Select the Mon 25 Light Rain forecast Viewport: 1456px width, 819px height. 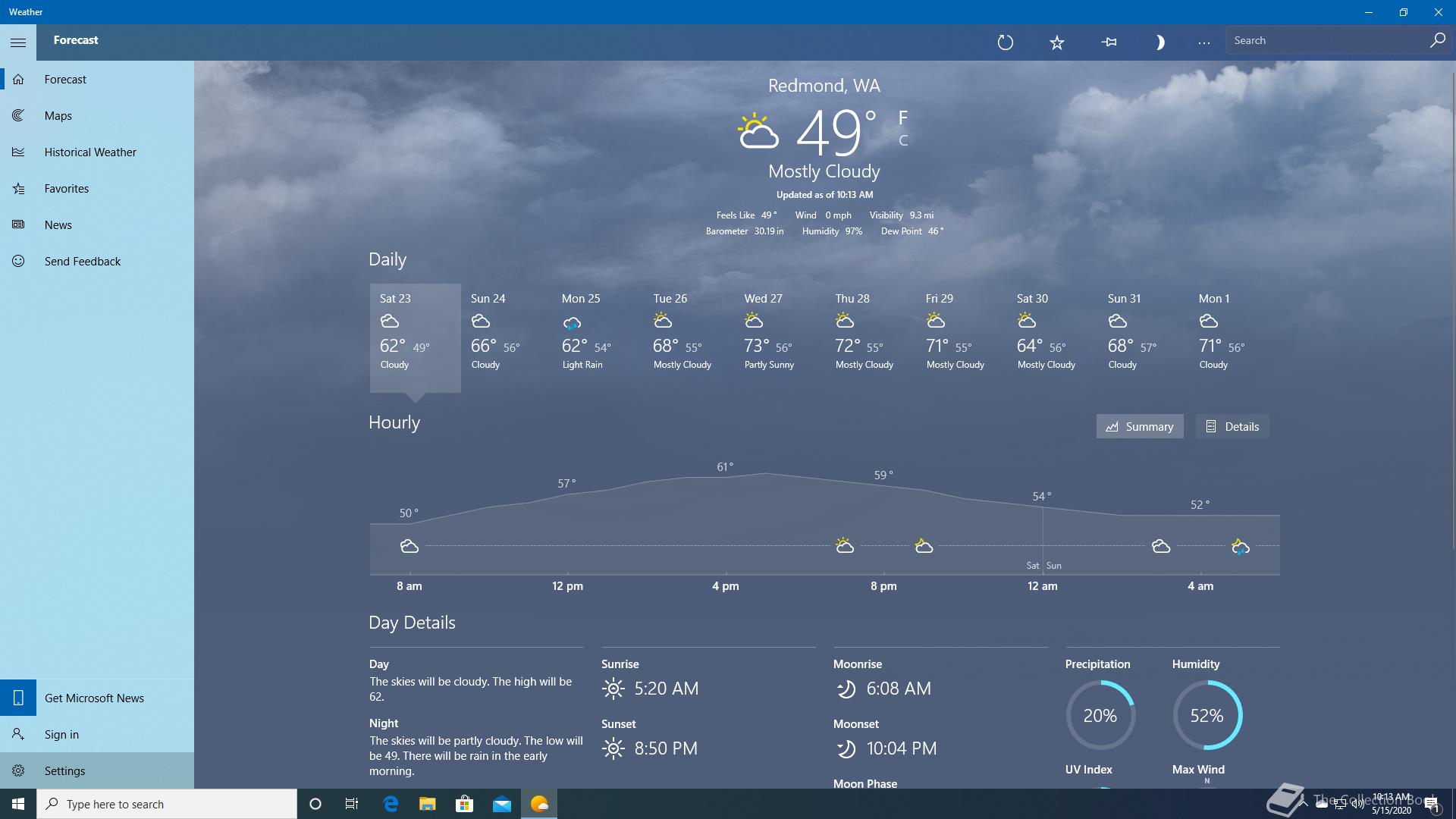597,337
